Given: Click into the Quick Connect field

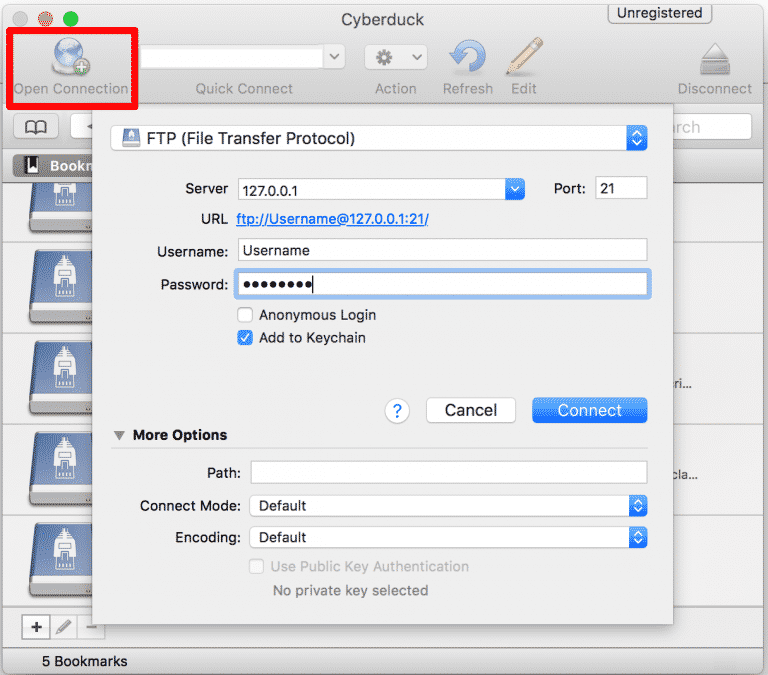Looking at the screenshot, I should pyautogui.click(x=231, y=57).
